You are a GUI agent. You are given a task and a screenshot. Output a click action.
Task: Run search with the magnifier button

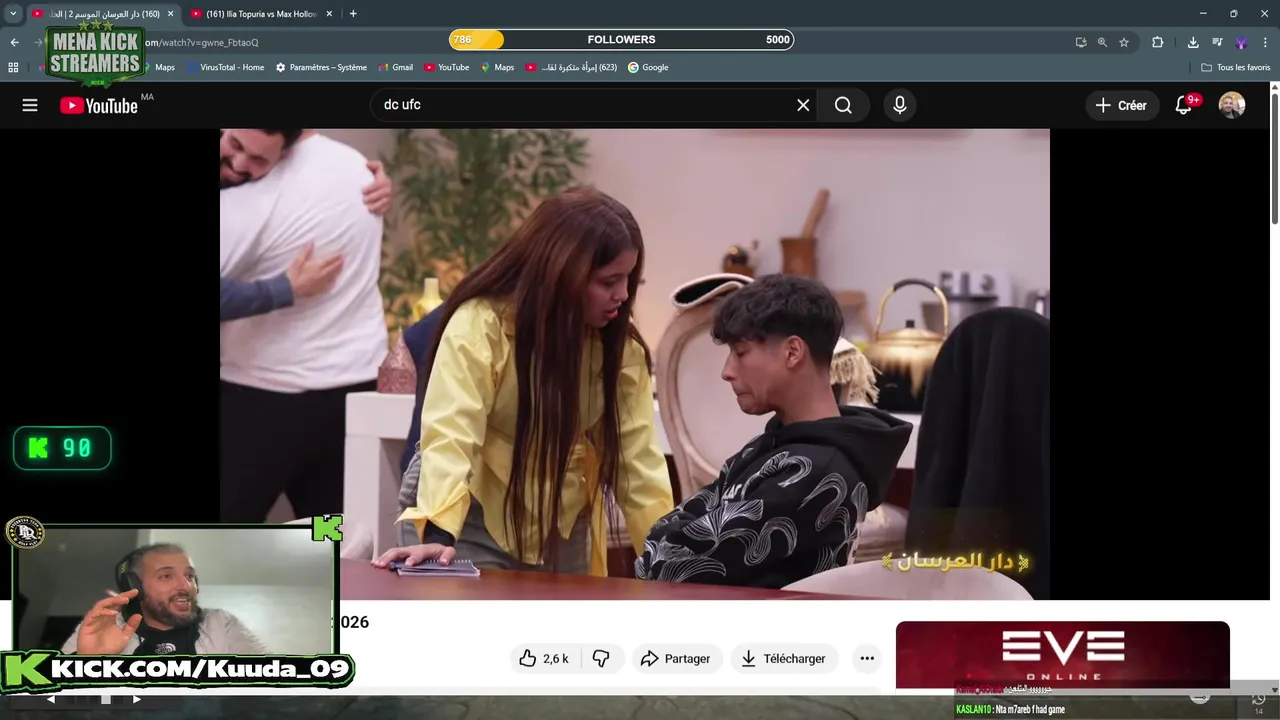pos(843,105)
